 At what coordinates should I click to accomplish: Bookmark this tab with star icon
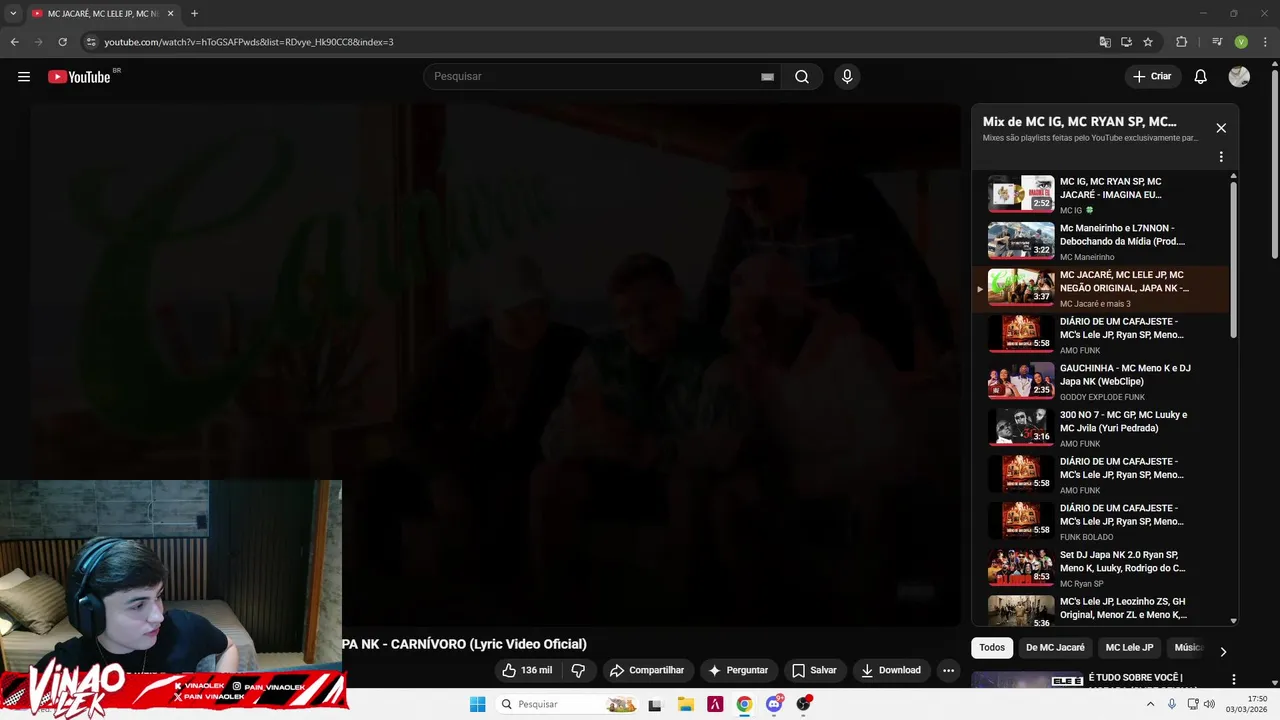[x=1148, y=42]
